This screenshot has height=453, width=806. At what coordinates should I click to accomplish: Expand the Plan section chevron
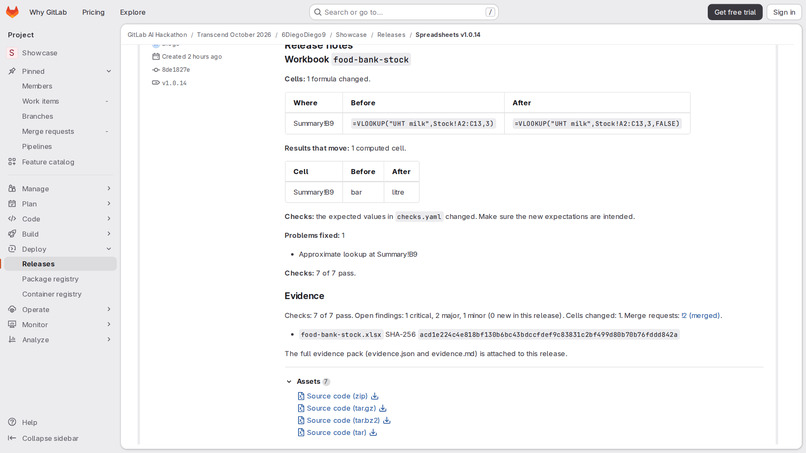(x=108, y=204)
